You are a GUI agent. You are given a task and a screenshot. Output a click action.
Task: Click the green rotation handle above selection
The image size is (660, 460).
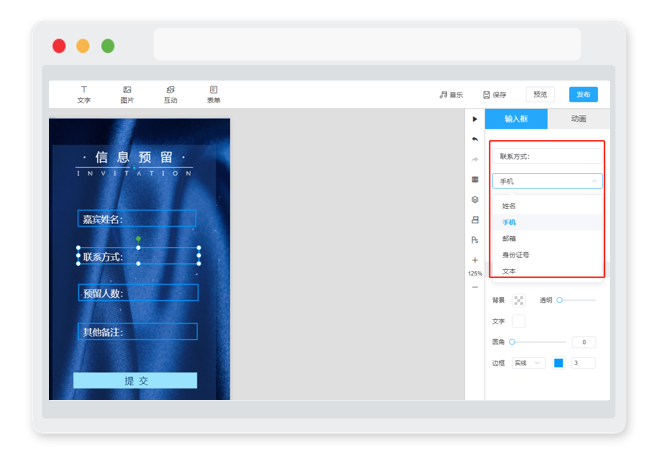(138, 239)
